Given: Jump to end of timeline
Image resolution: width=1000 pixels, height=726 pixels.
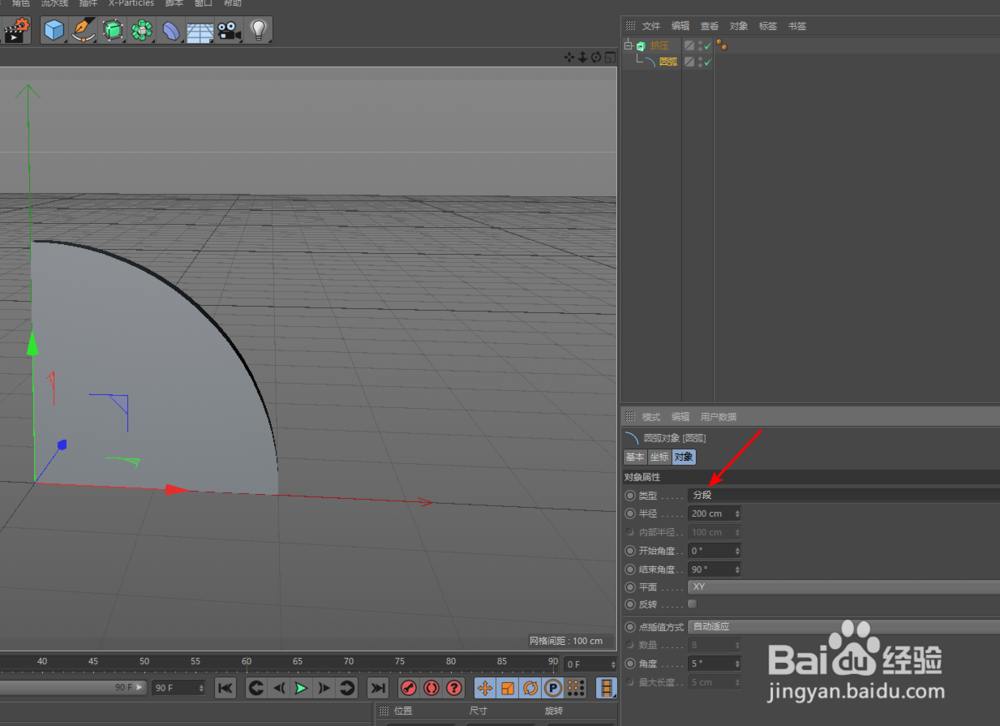Looking at the screenshot, I should (x=378, y=688).
